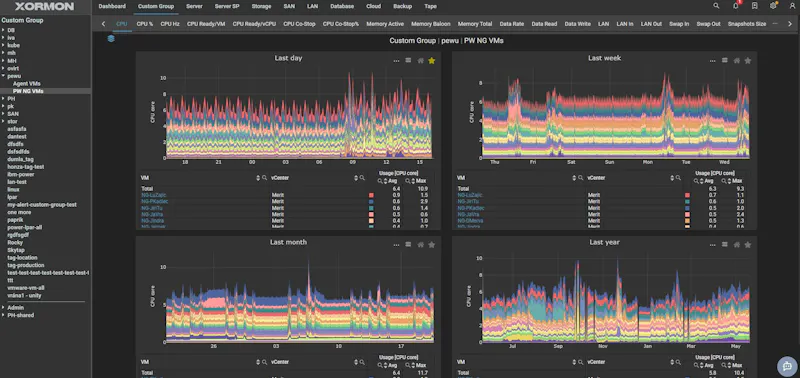
Task: Open the ellipsis menu on Last year chart
Action: [x=712, y=245]
